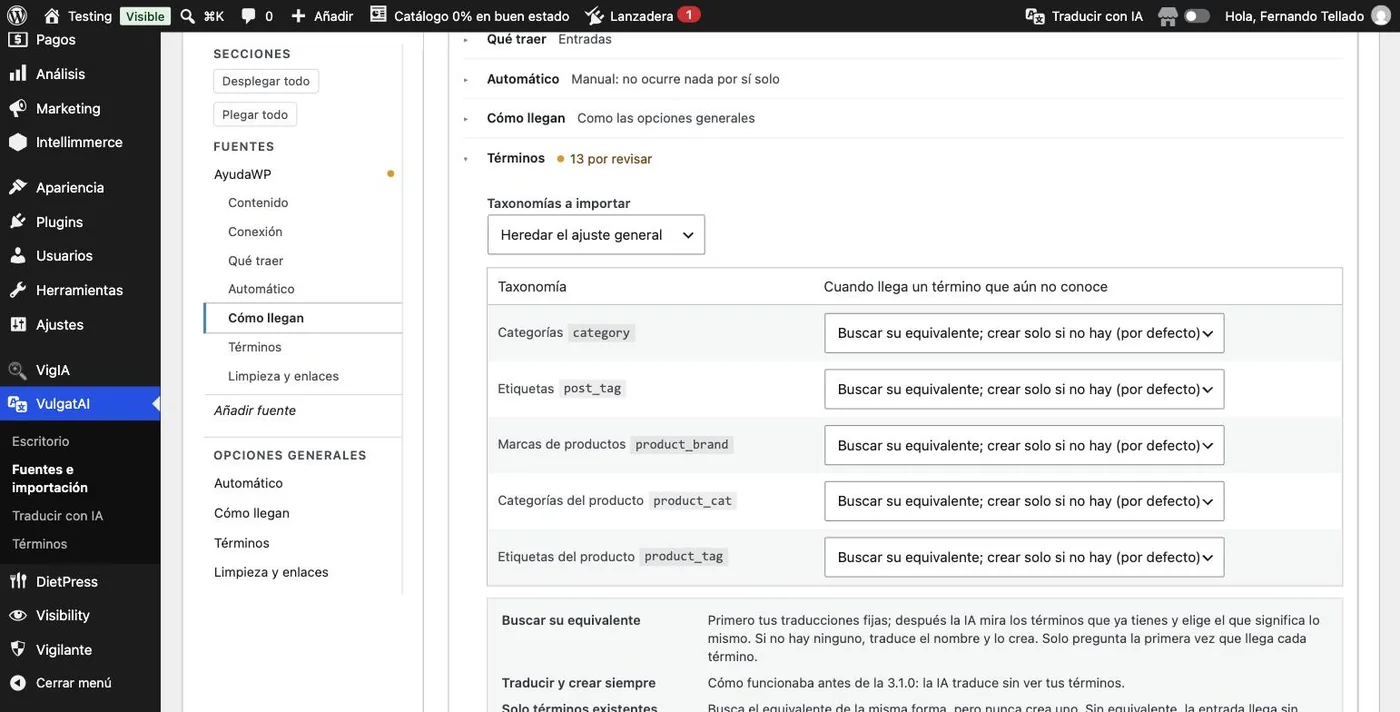Go to Conexión under AyudaWP
The width and height of the screenshot is (1400, 712).
pyautogui.click(x=255, y=232)
